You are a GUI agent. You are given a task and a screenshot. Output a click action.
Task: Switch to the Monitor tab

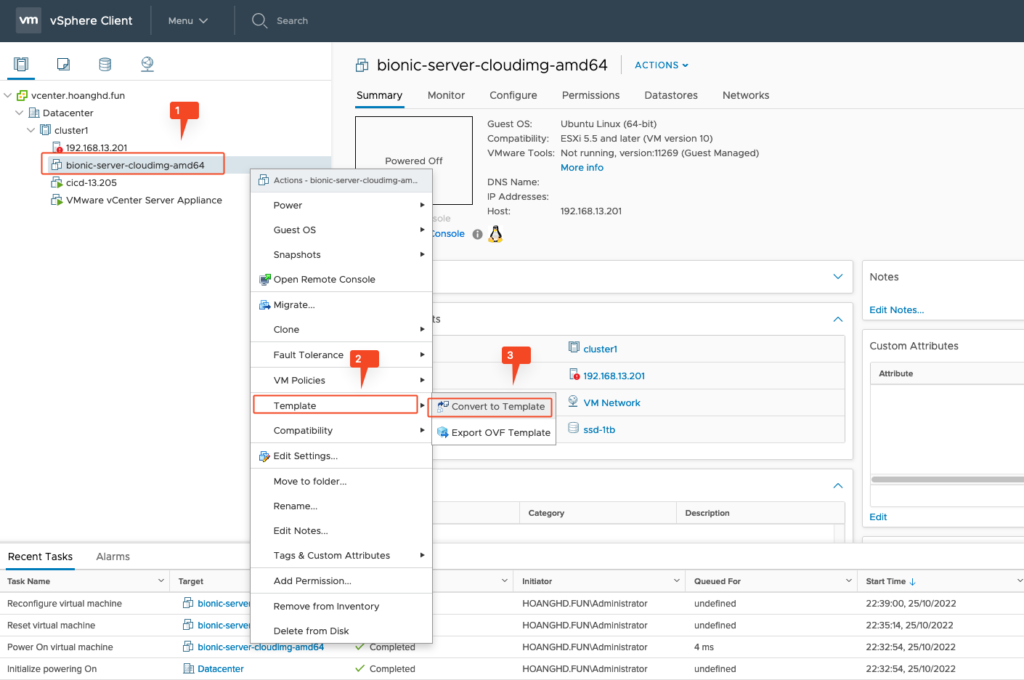[x=446, y=95]
